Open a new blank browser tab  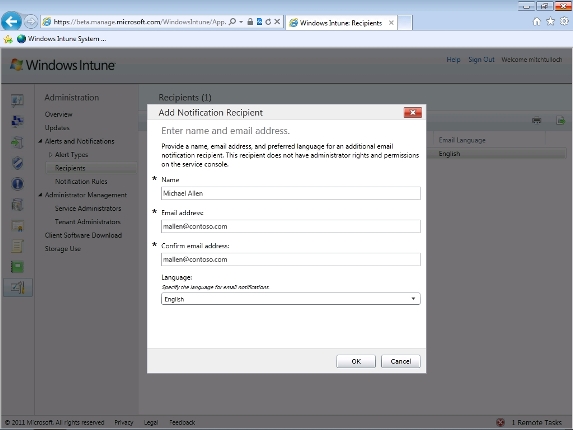(x=405, y=23)
